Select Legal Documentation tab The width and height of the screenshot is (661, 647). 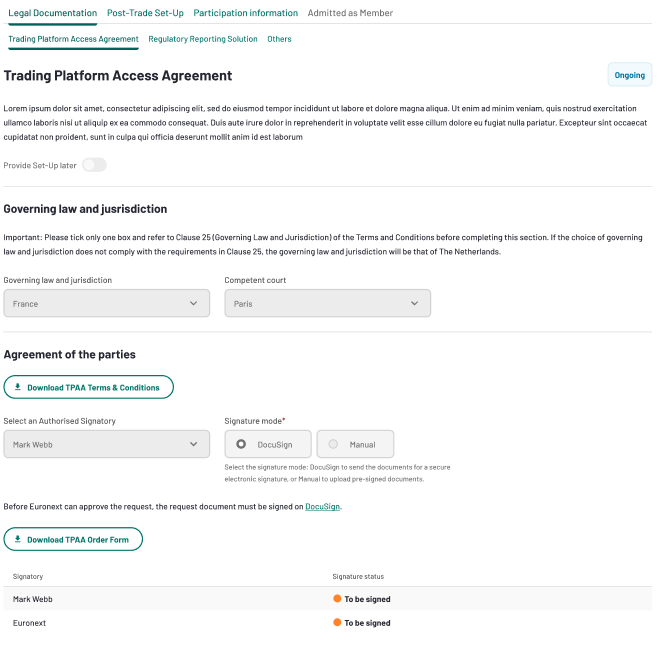[53, 13]
